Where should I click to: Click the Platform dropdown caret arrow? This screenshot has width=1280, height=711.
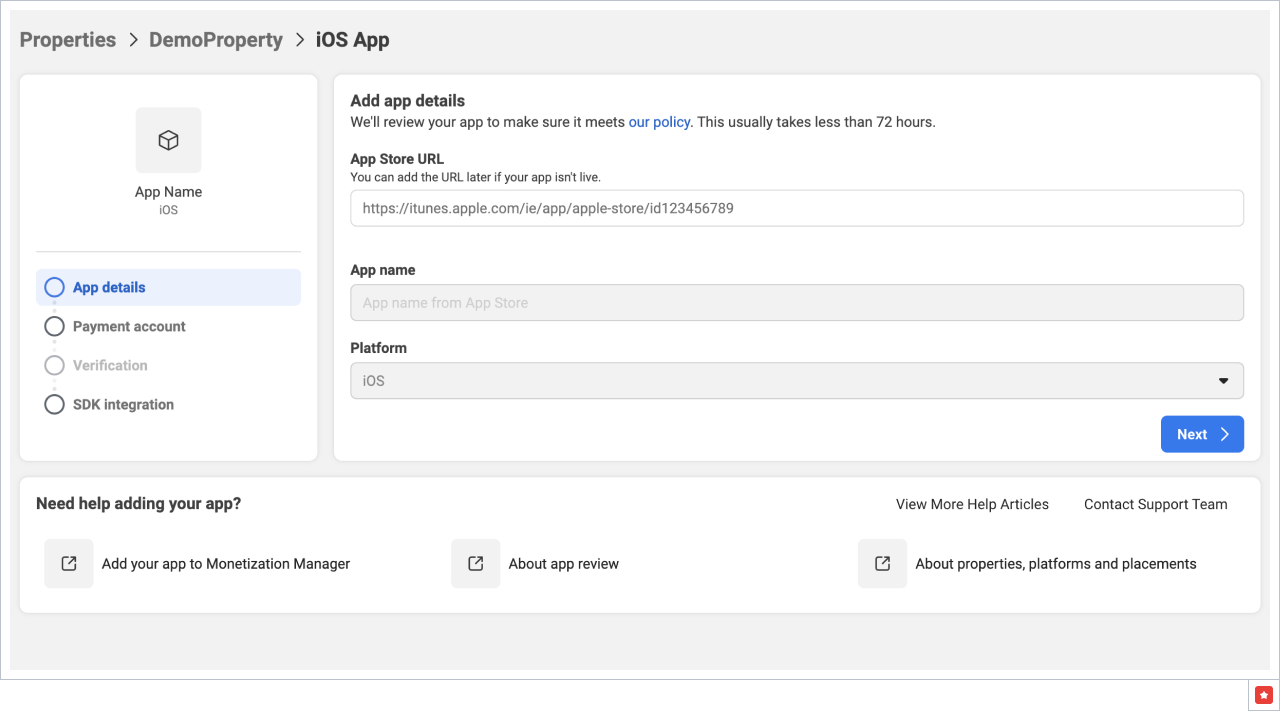point(1223,381)
